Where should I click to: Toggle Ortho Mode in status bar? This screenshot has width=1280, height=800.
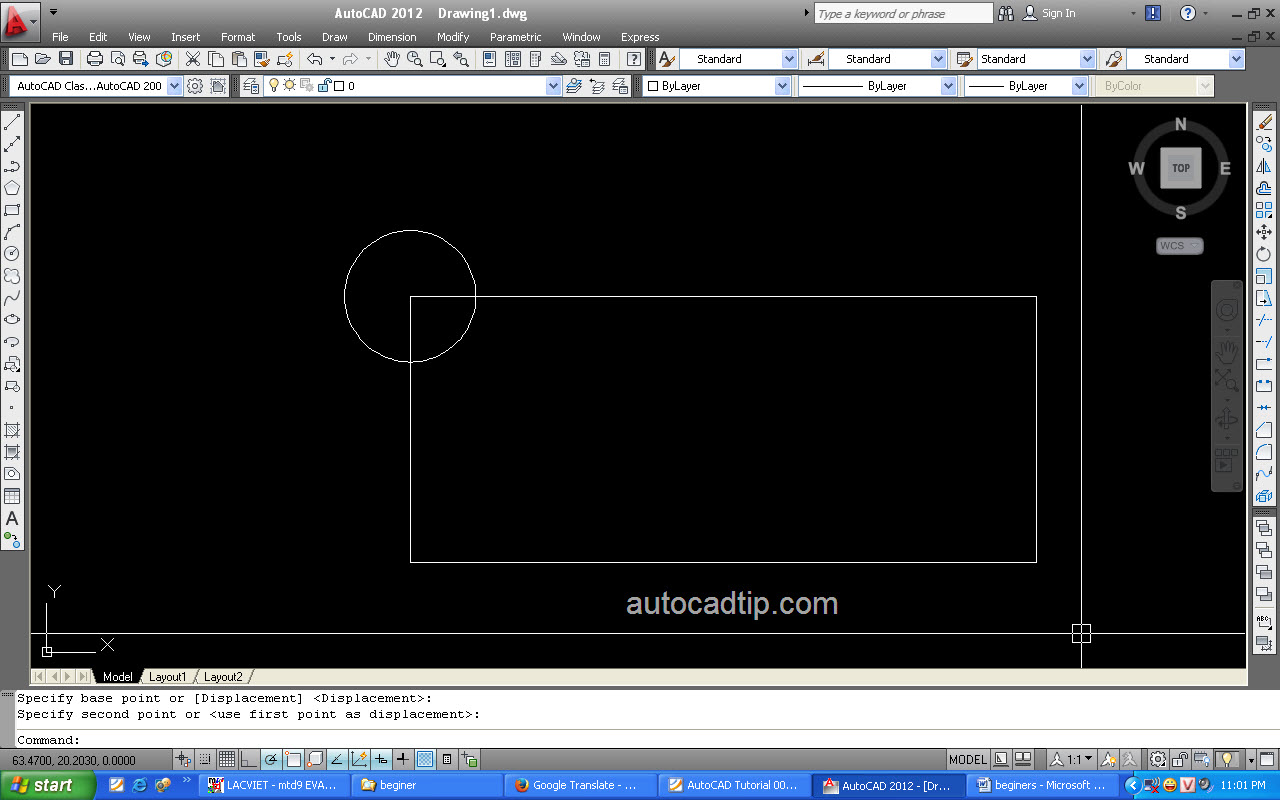[x=249, y=759]
